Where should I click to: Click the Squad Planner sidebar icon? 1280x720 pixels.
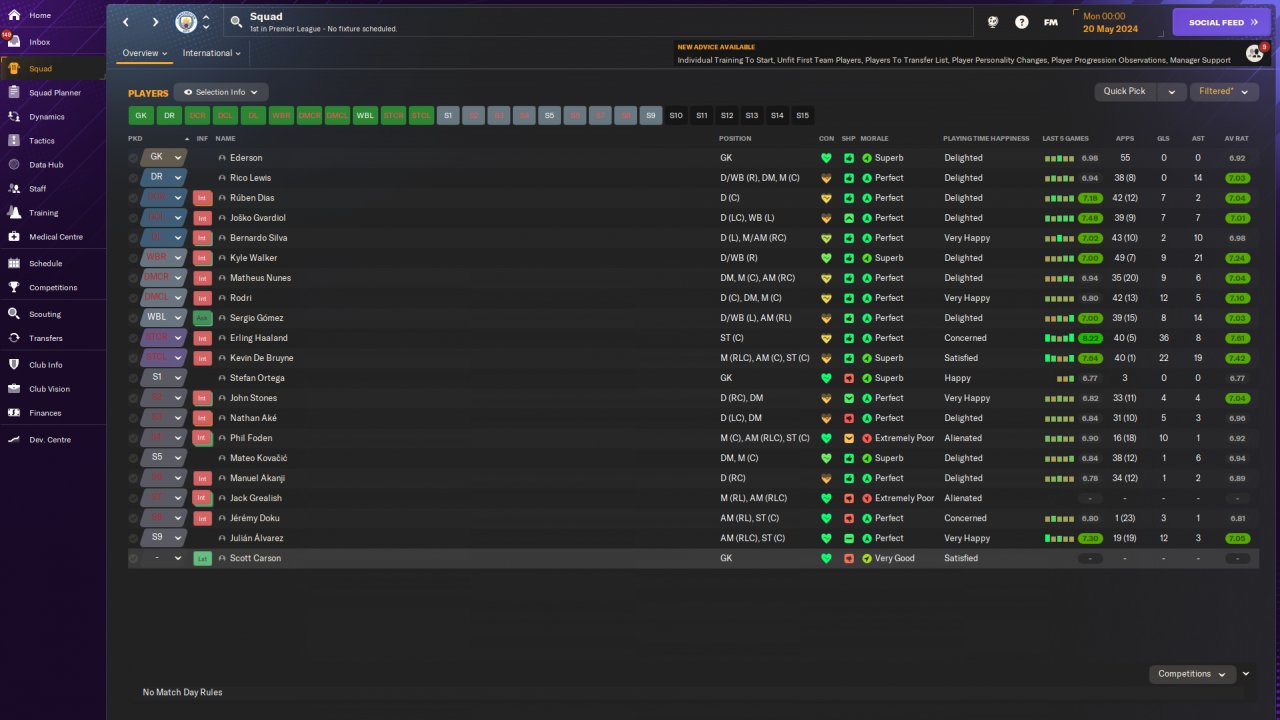(14, 93)
